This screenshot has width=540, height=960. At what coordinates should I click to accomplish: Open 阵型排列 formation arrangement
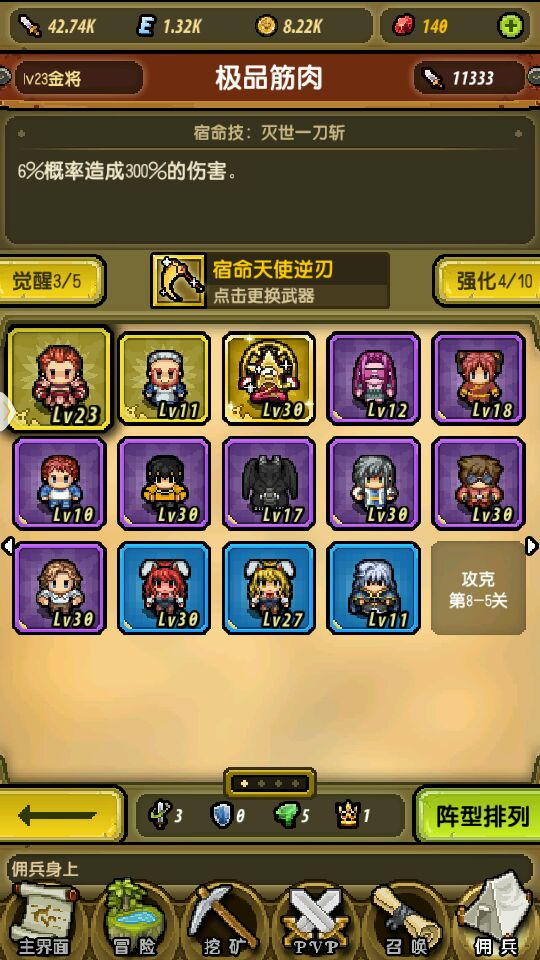click(479, 816)
